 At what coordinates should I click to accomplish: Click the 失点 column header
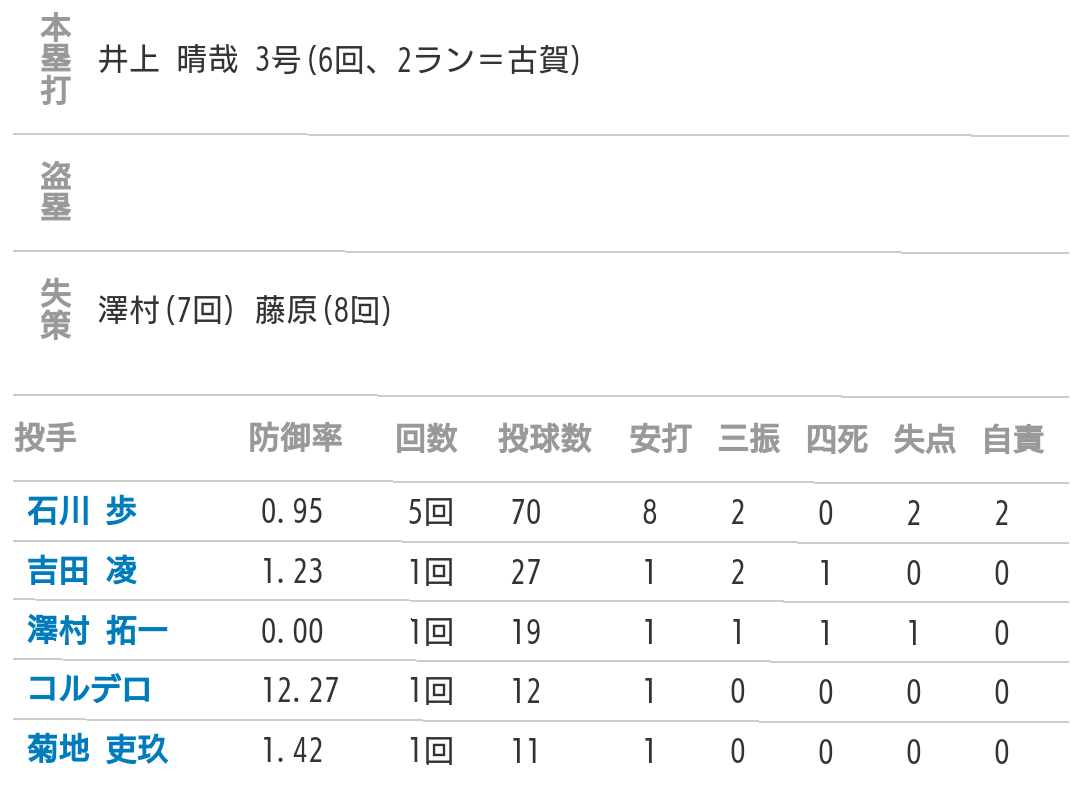pos(925,439)
